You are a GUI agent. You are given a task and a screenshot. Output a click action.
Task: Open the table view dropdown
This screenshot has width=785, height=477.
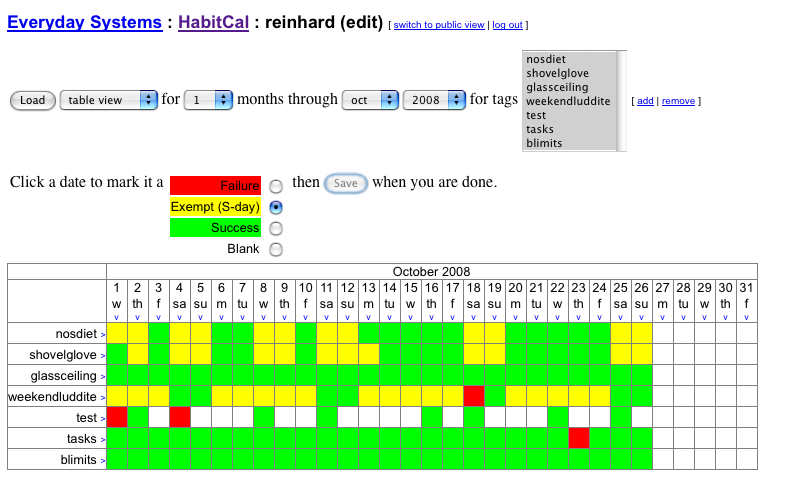[109, 100]
